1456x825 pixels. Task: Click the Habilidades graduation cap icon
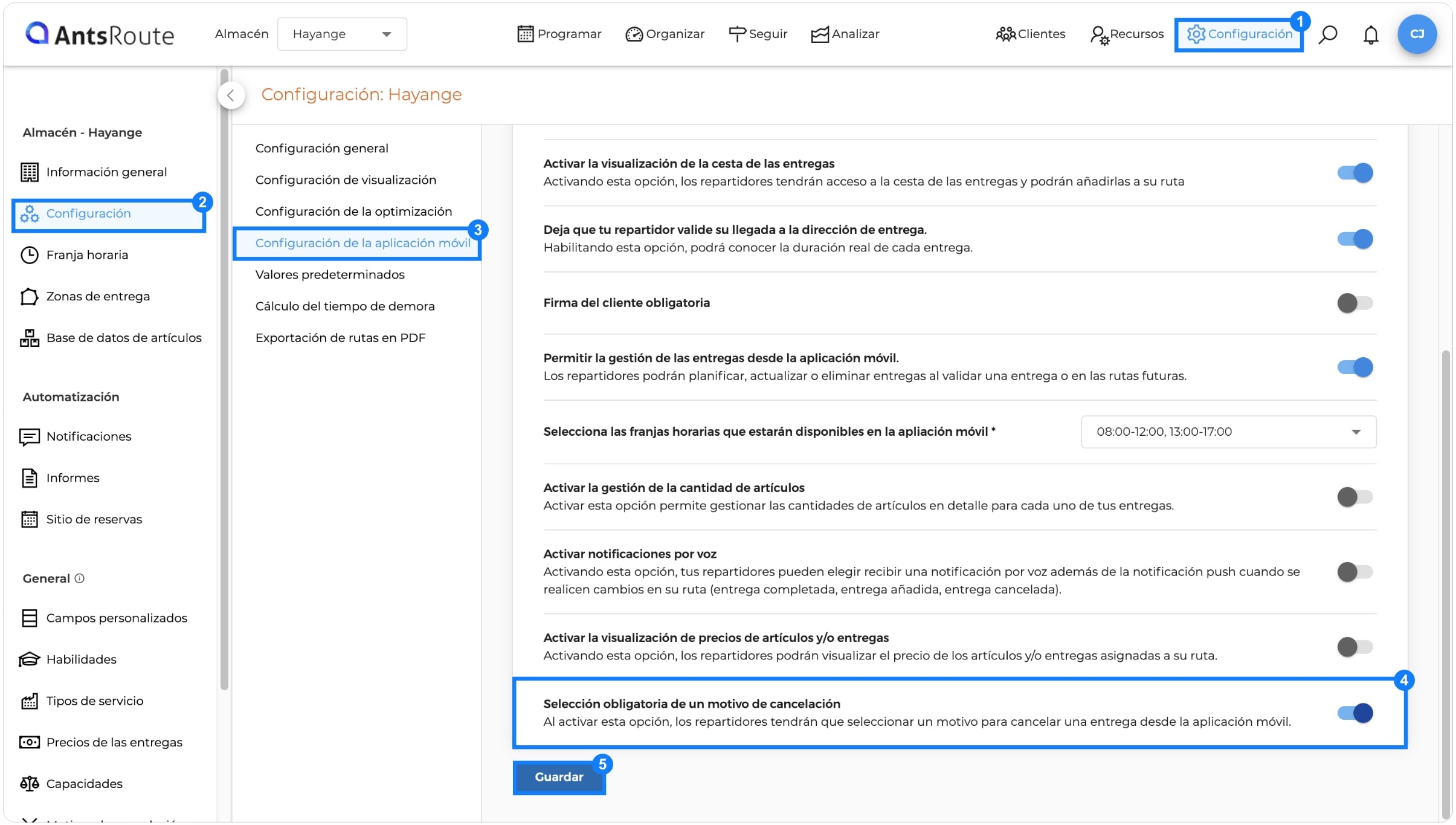(x=29, y=659)
